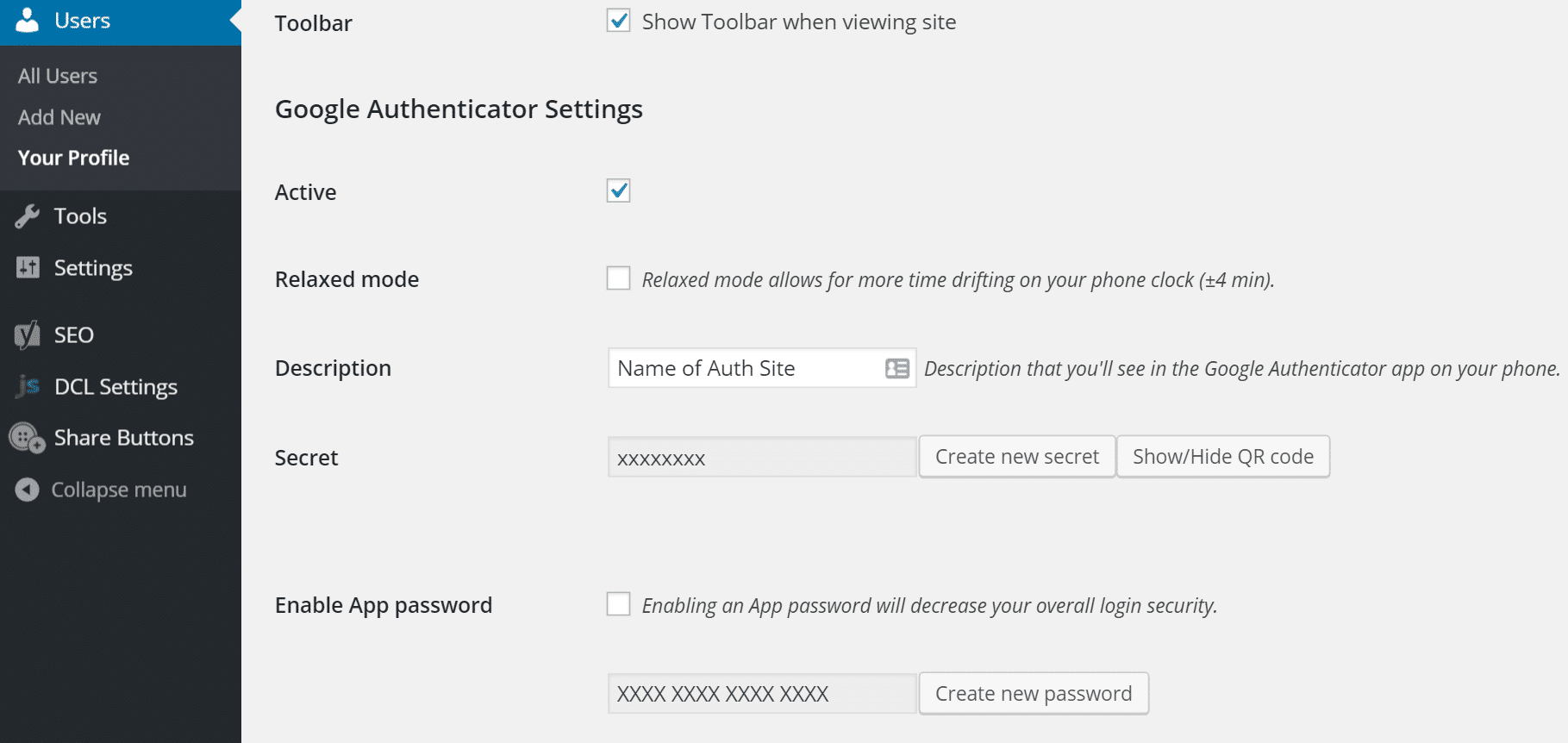Go to Your Profile

[x=73, y=158]
